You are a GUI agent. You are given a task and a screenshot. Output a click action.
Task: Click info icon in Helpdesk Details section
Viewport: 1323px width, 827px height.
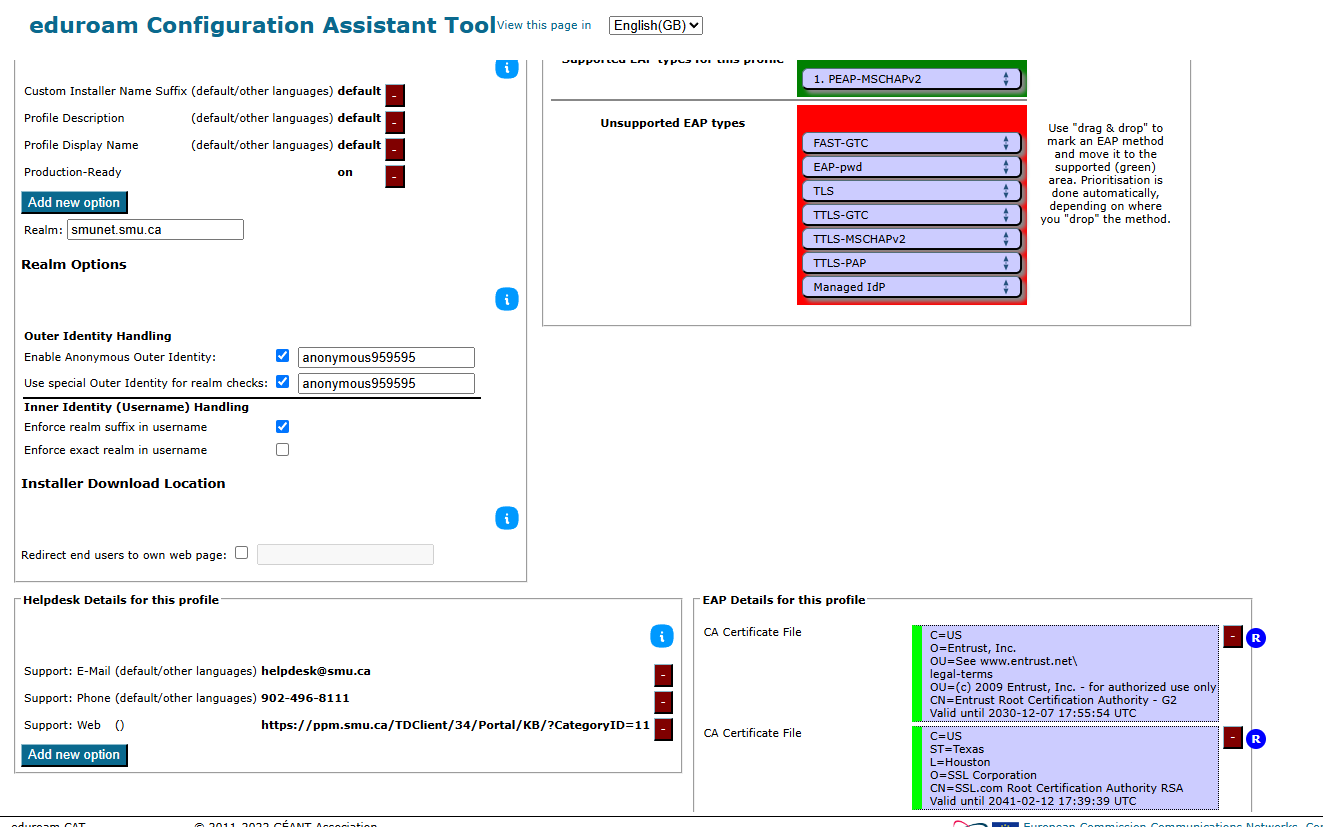[x=662, y=636]
